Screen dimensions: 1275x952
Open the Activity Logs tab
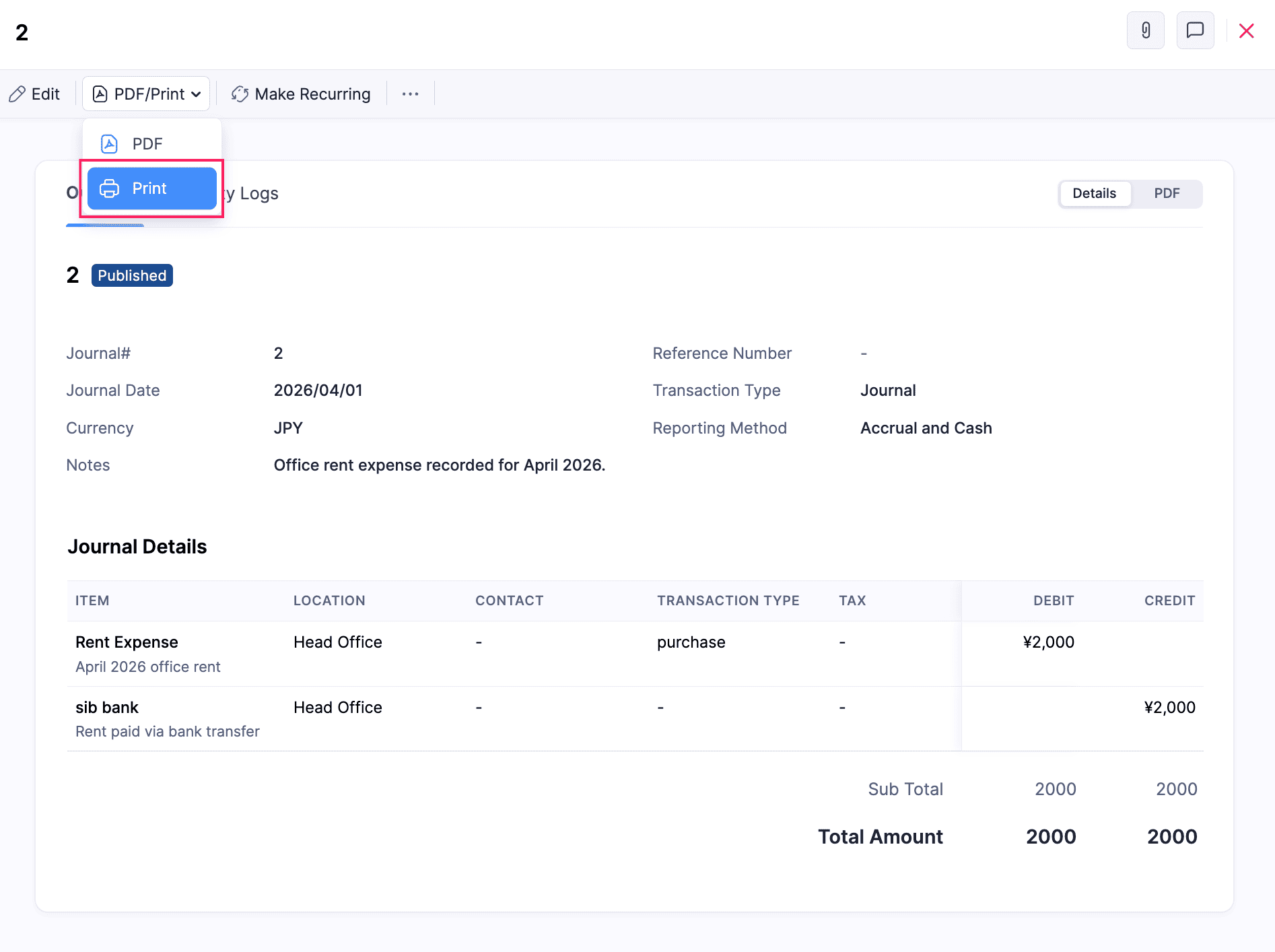tap(252, 194)
